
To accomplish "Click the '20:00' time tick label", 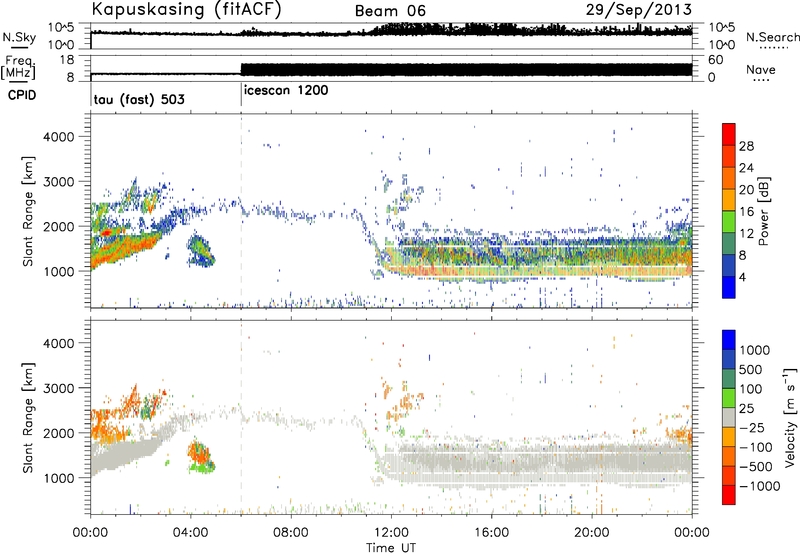I will [591, 533].
